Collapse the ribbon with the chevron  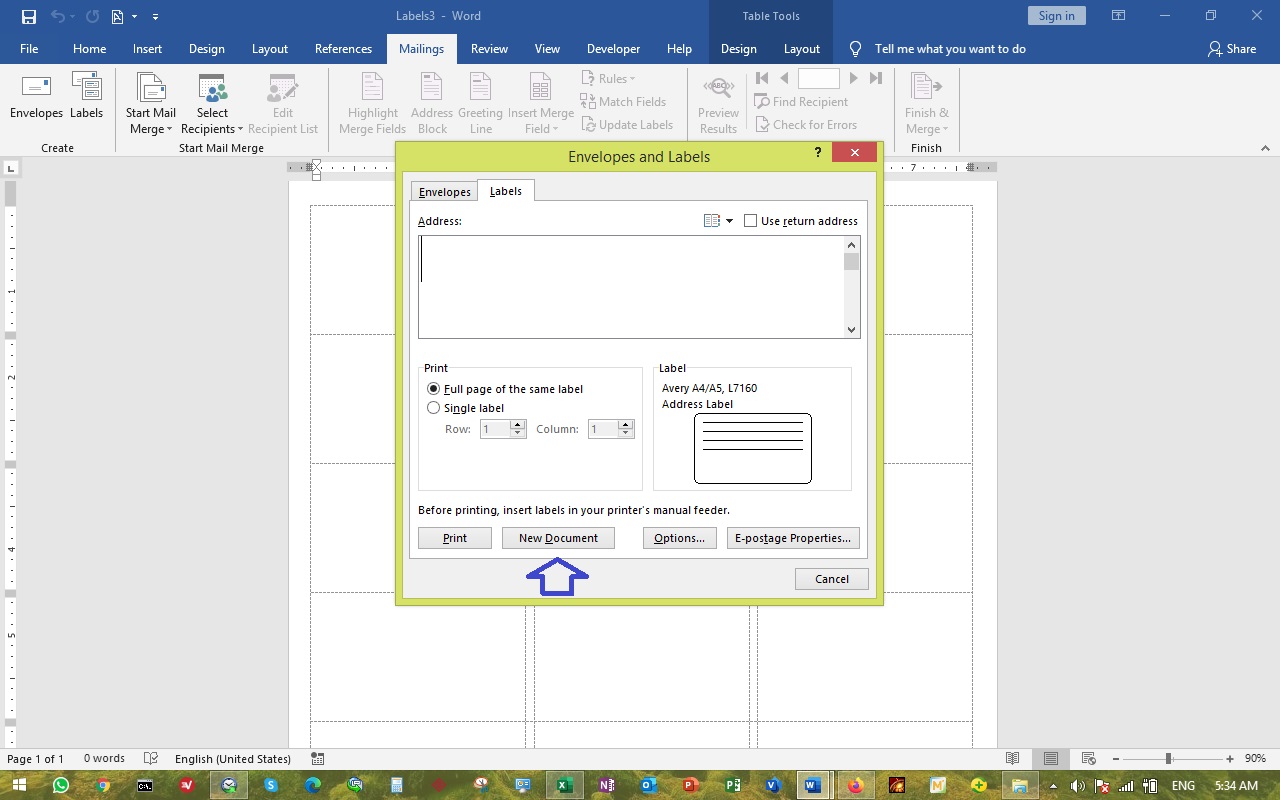tap(1265, 148)
